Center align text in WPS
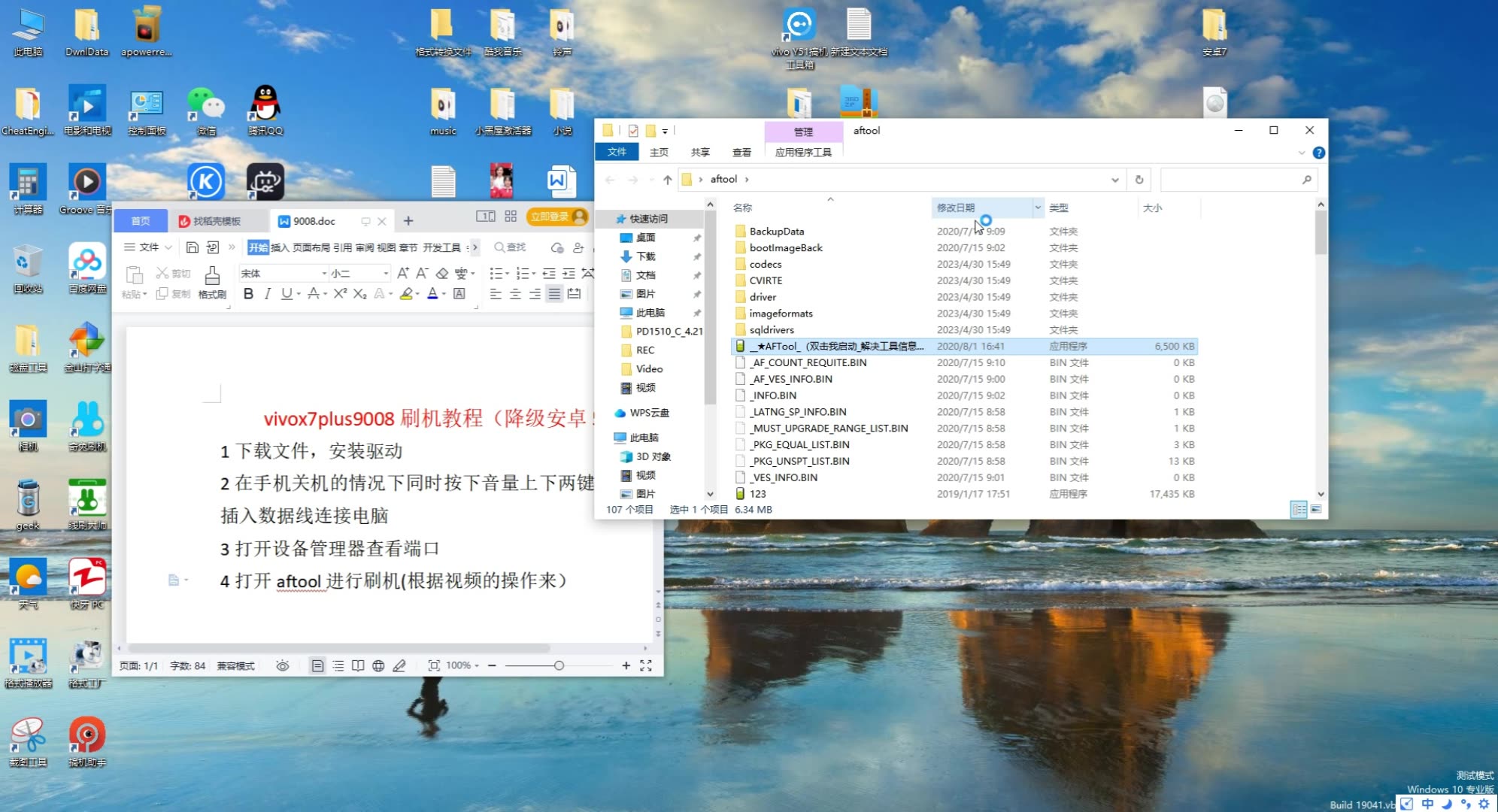Image resolution: width=1498 pixels, height=812 pixels. 515,294
